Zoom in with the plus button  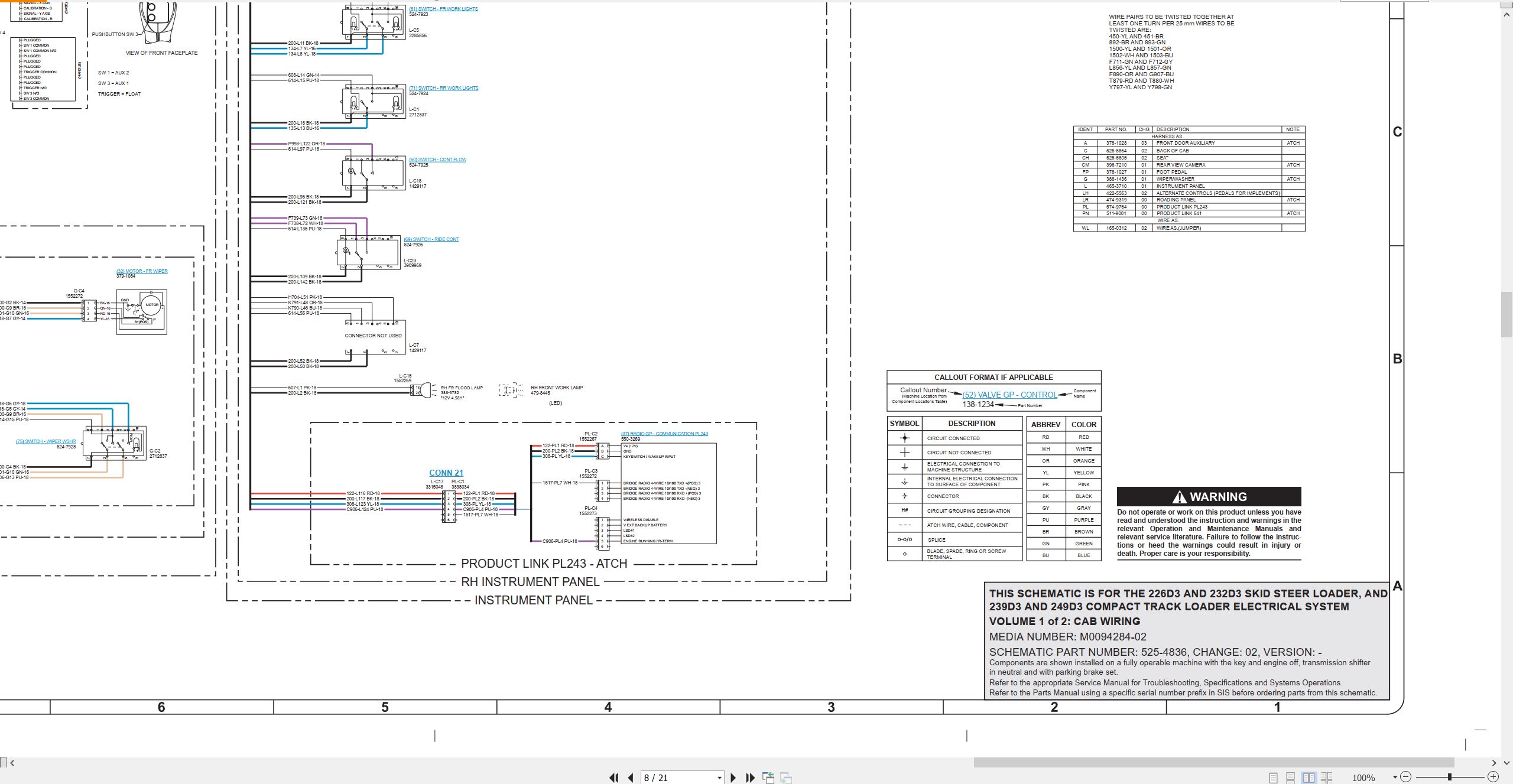[1493, 777]
